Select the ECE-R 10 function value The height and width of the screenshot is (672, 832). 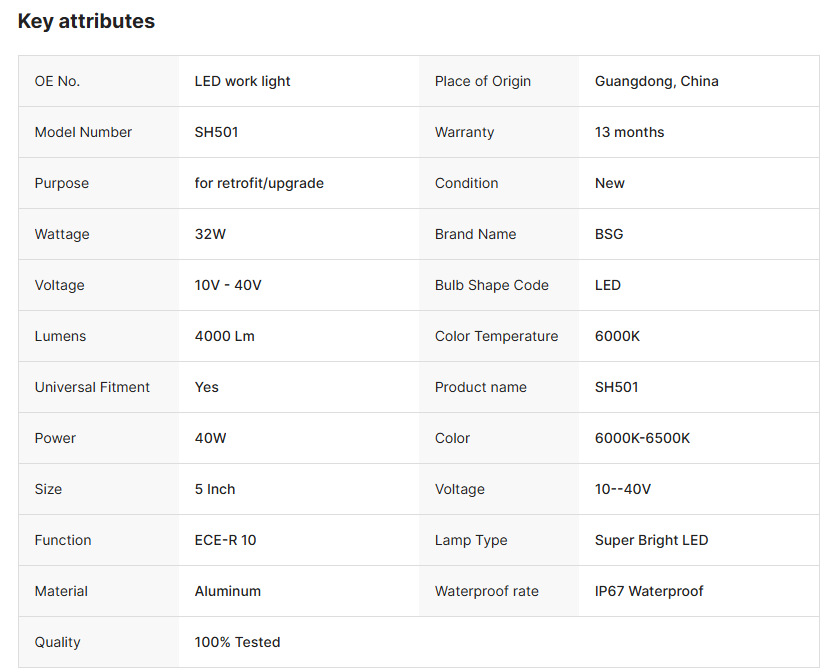click(x=225, y=540)
